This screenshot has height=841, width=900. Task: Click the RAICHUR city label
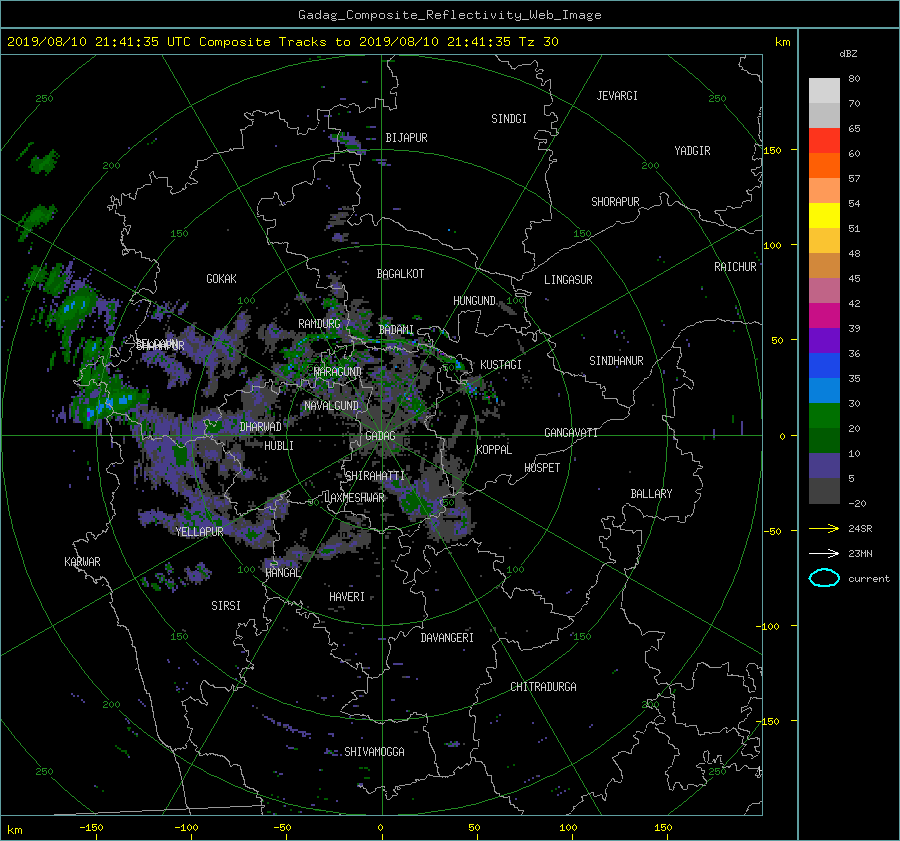pyautogui.click(x=735, y=267)
